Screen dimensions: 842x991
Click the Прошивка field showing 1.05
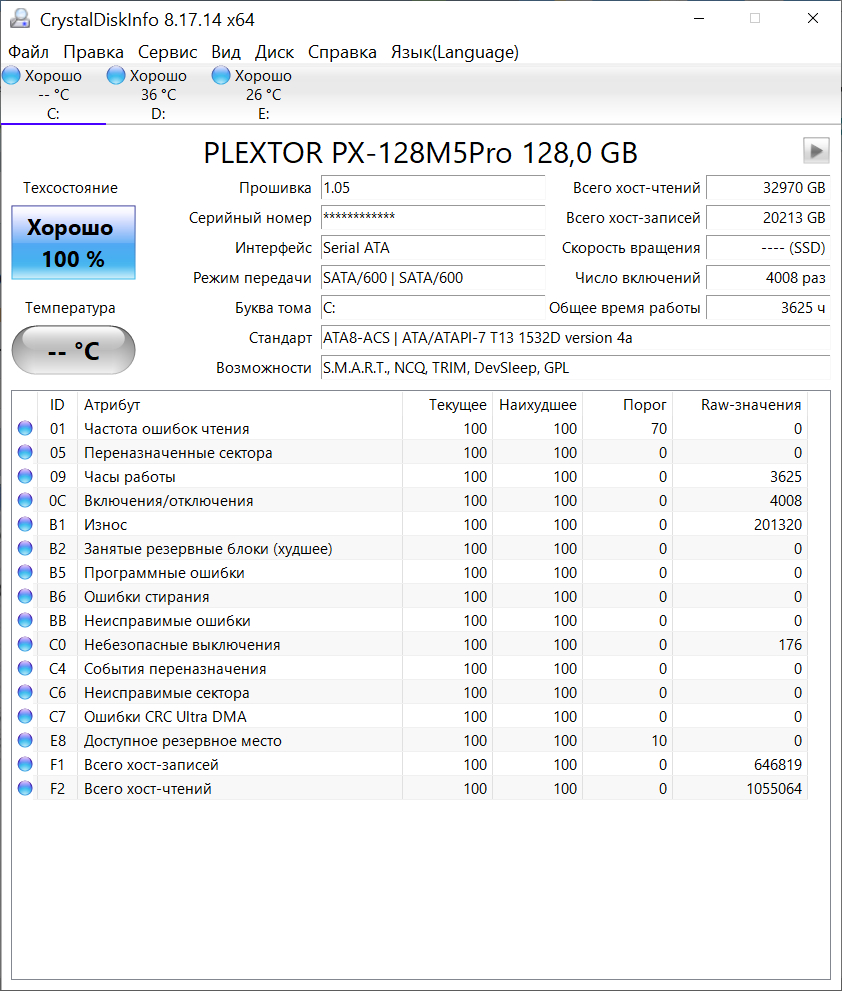point(433,188)
